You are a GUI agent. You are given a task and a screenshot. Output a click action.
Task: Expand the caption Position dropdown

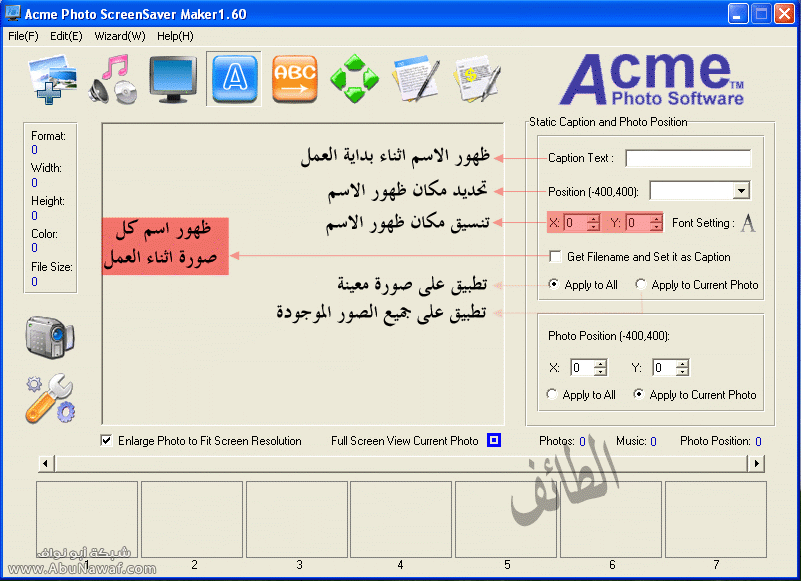(x=741, y=191)
